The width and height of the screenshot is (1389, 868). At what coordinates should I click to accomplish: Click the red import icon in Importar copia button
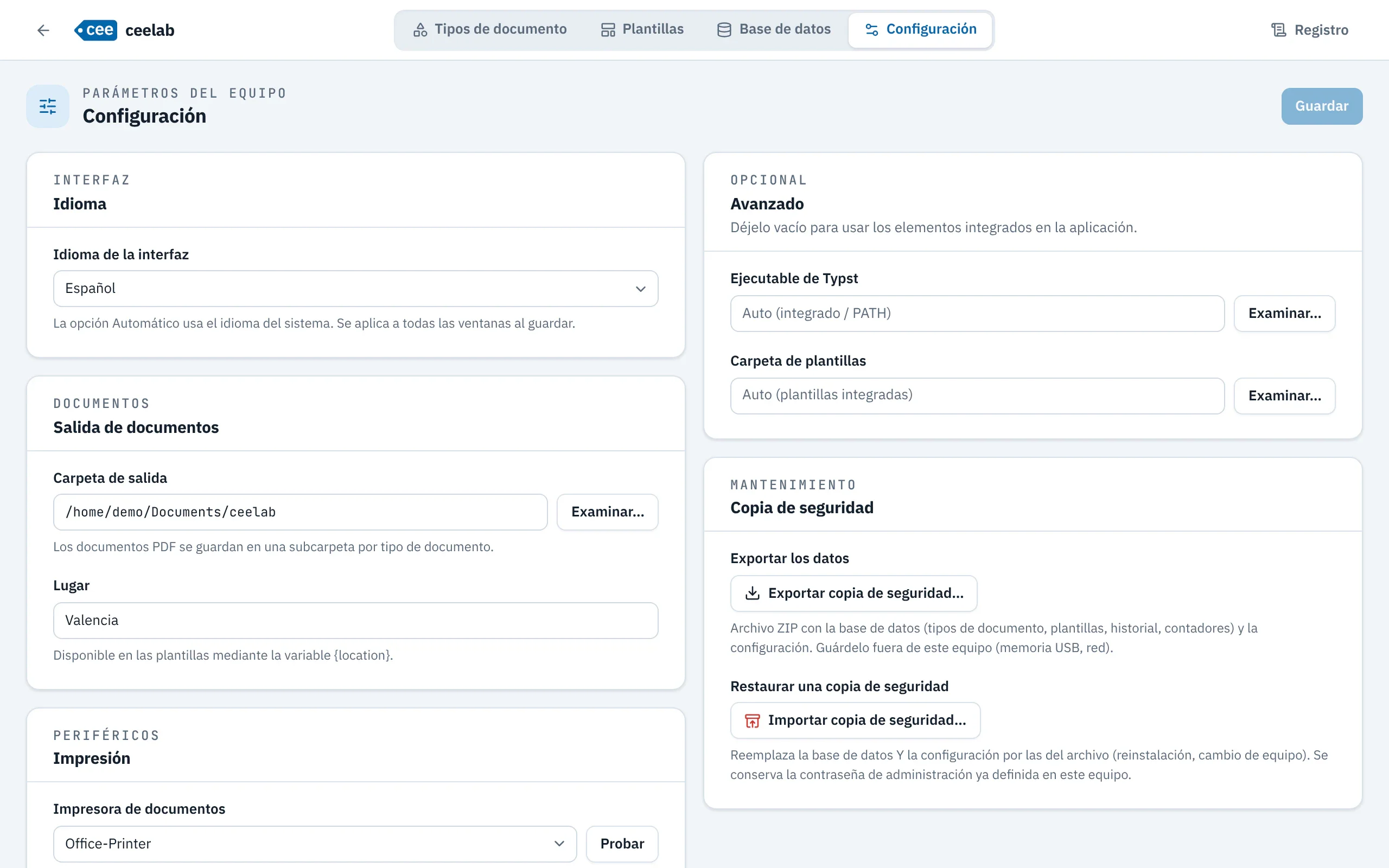(752, 720)
